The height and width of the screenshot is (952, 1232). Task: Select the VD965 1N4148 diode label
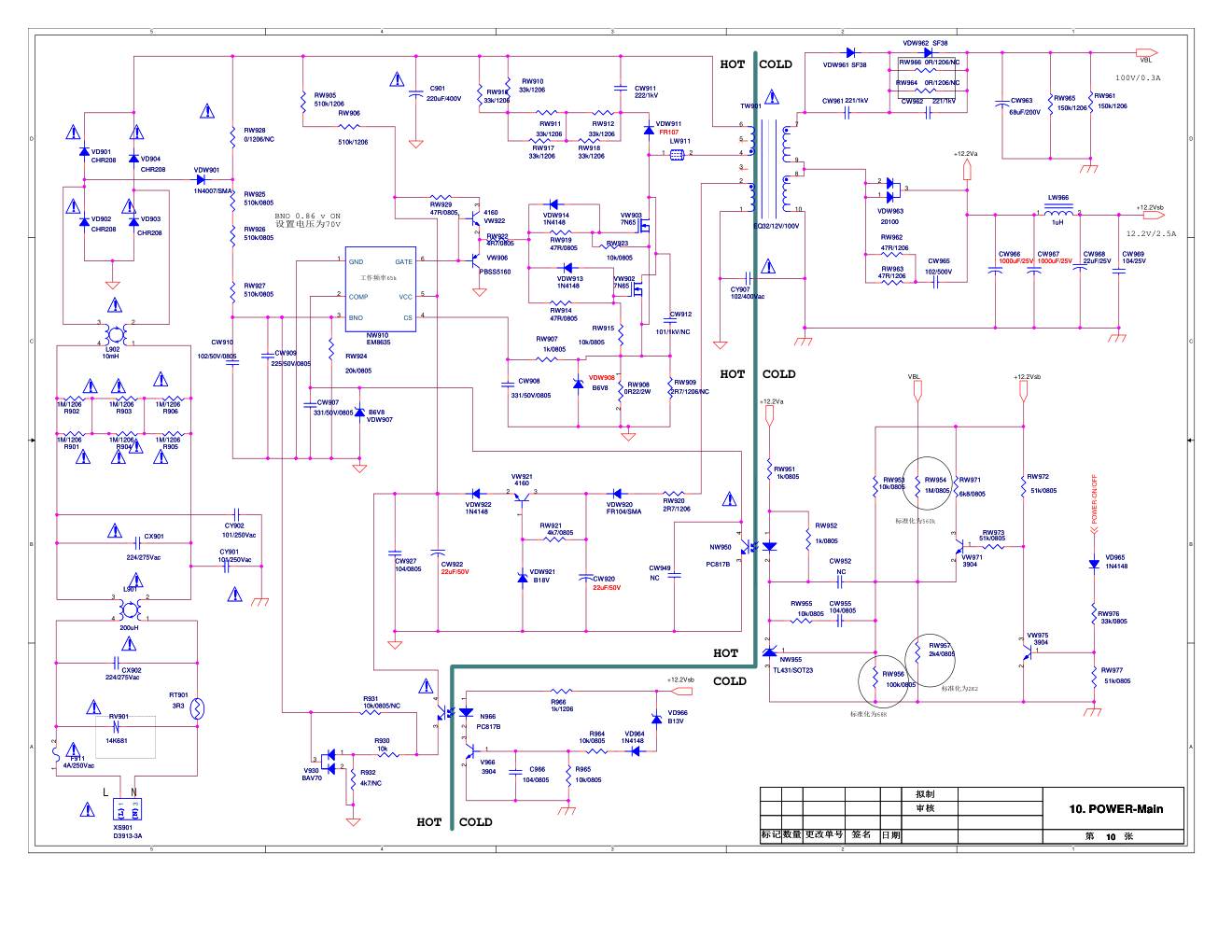click(x=1116, y=561)
